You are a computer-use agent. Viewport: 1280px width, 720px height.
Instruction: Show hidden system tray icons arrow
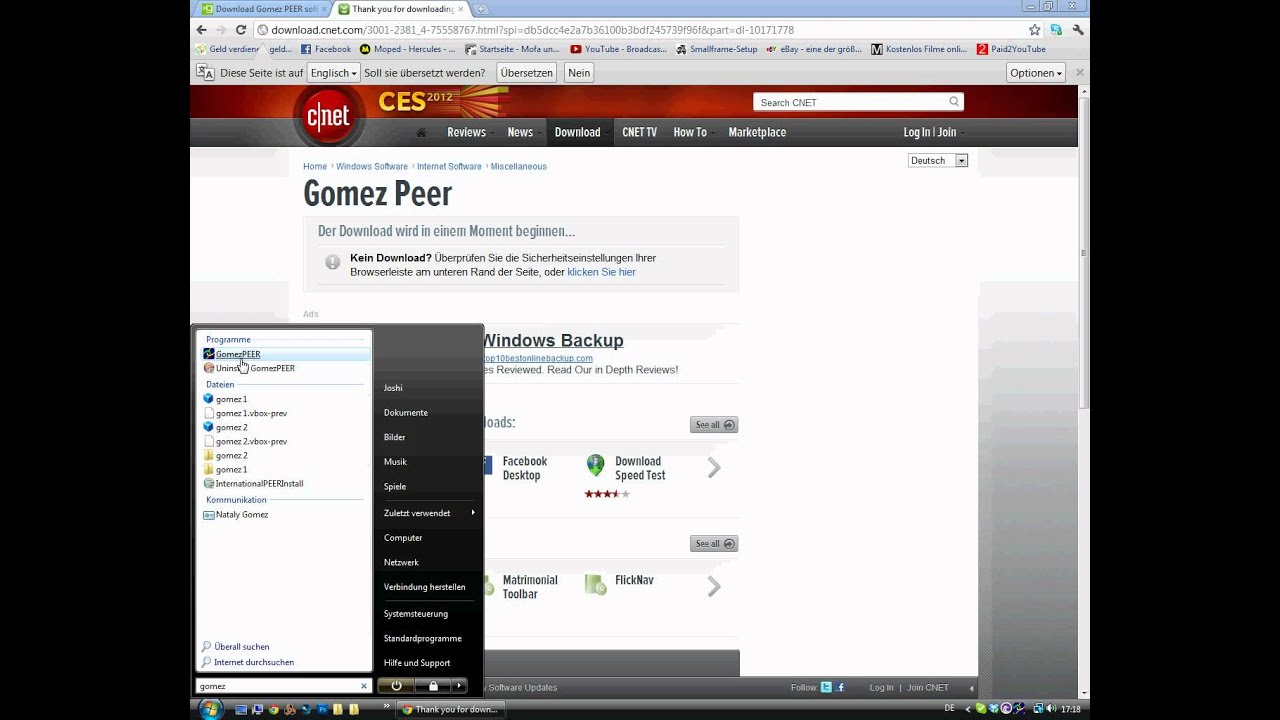click(968, 709)
